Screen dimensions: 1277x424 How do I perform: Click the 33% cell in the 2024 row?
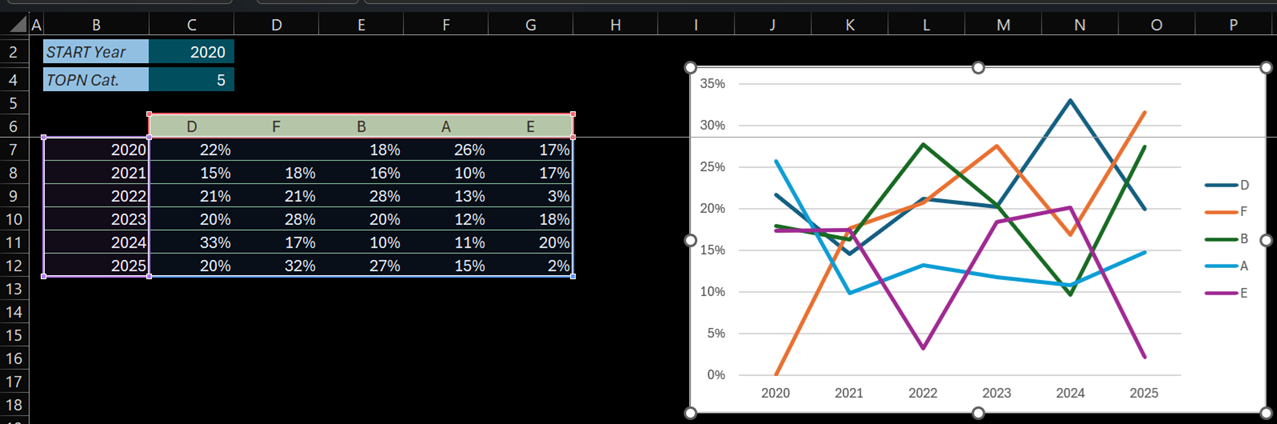[x=192, y=242]
